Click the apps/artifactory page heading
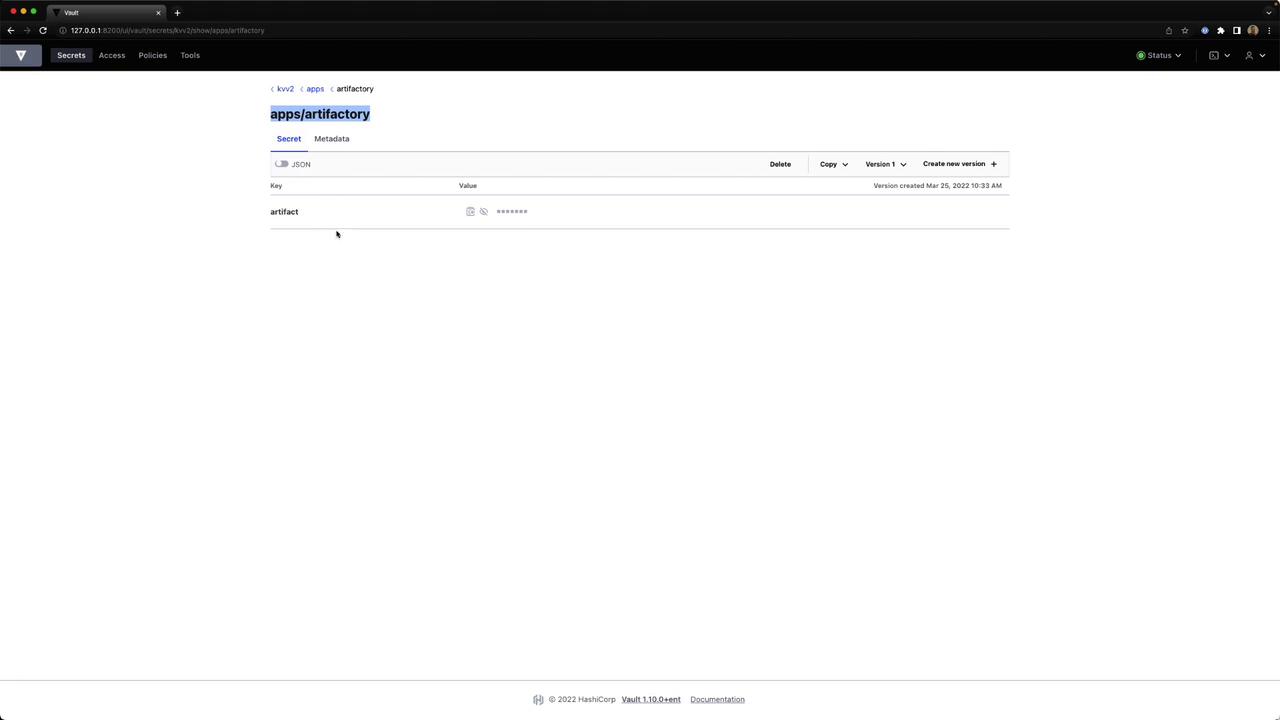Screen dimensions: 1280x720 click(320, 114)
